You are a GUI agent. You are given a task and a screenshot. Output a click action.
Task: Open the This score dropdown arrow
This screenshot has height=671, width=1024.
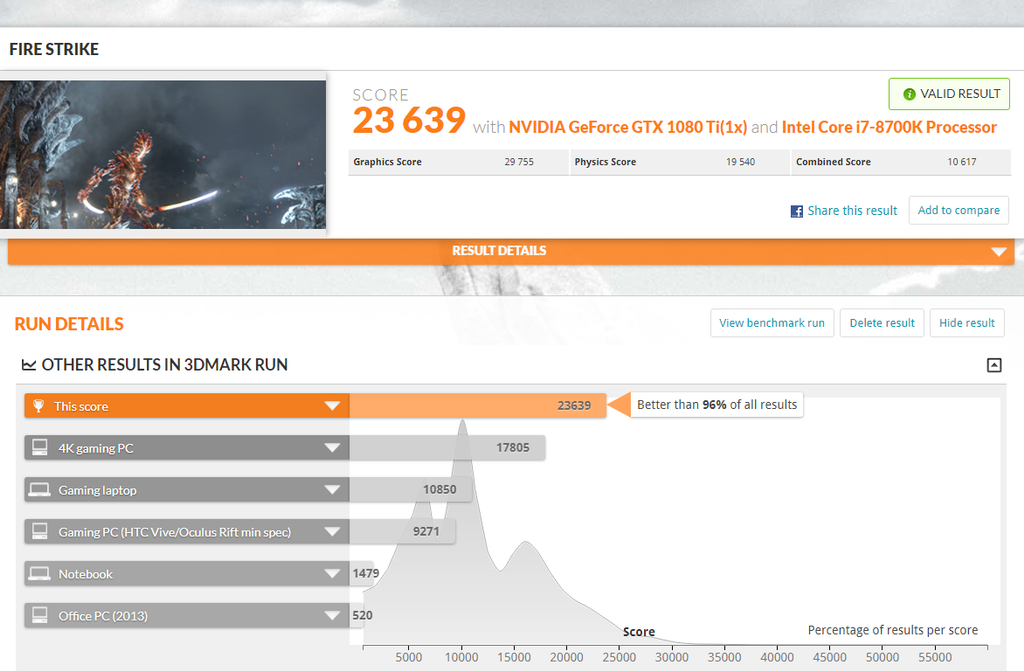[332, 406]
